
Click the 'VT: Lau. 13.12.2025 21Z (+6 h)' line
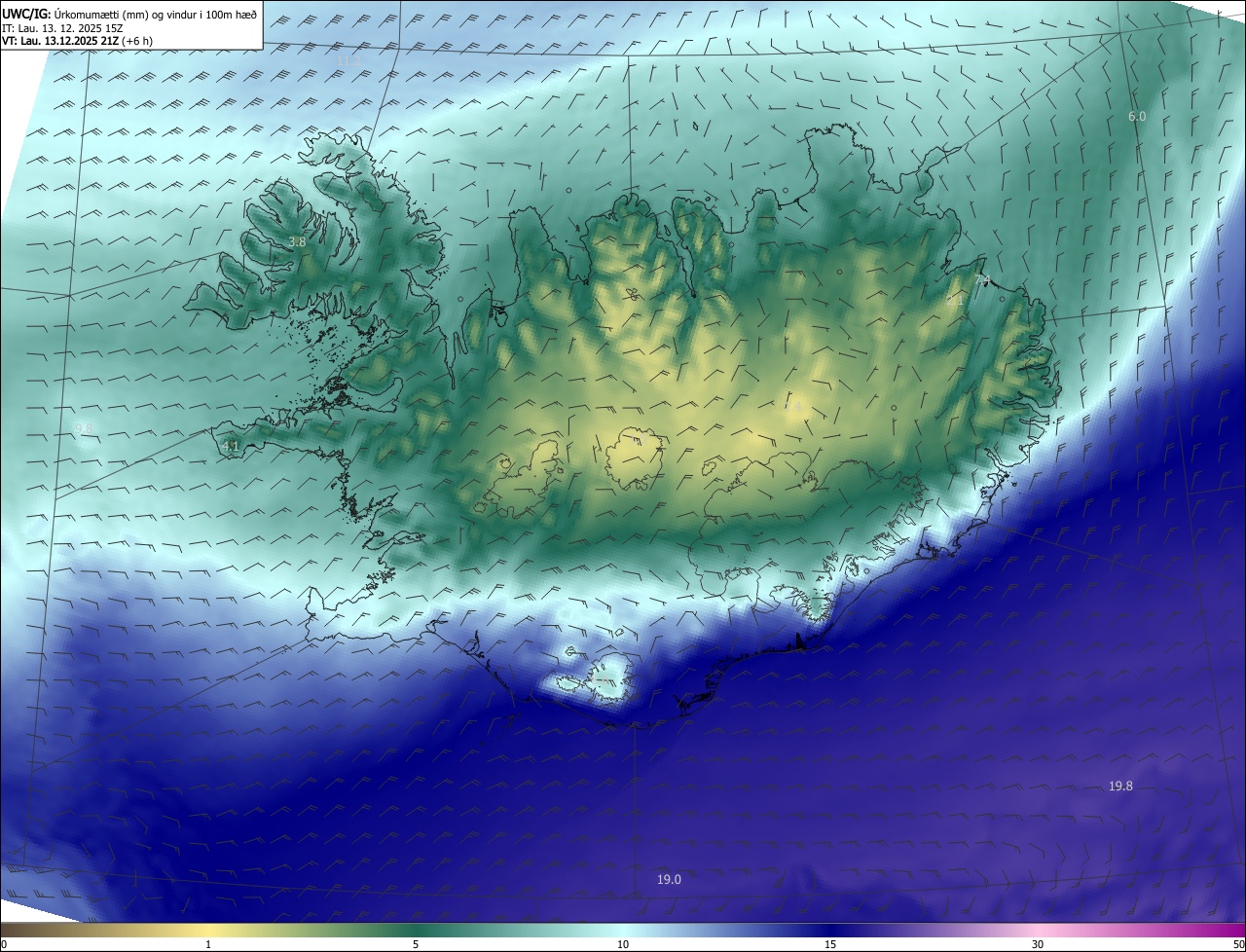[77, 41]
